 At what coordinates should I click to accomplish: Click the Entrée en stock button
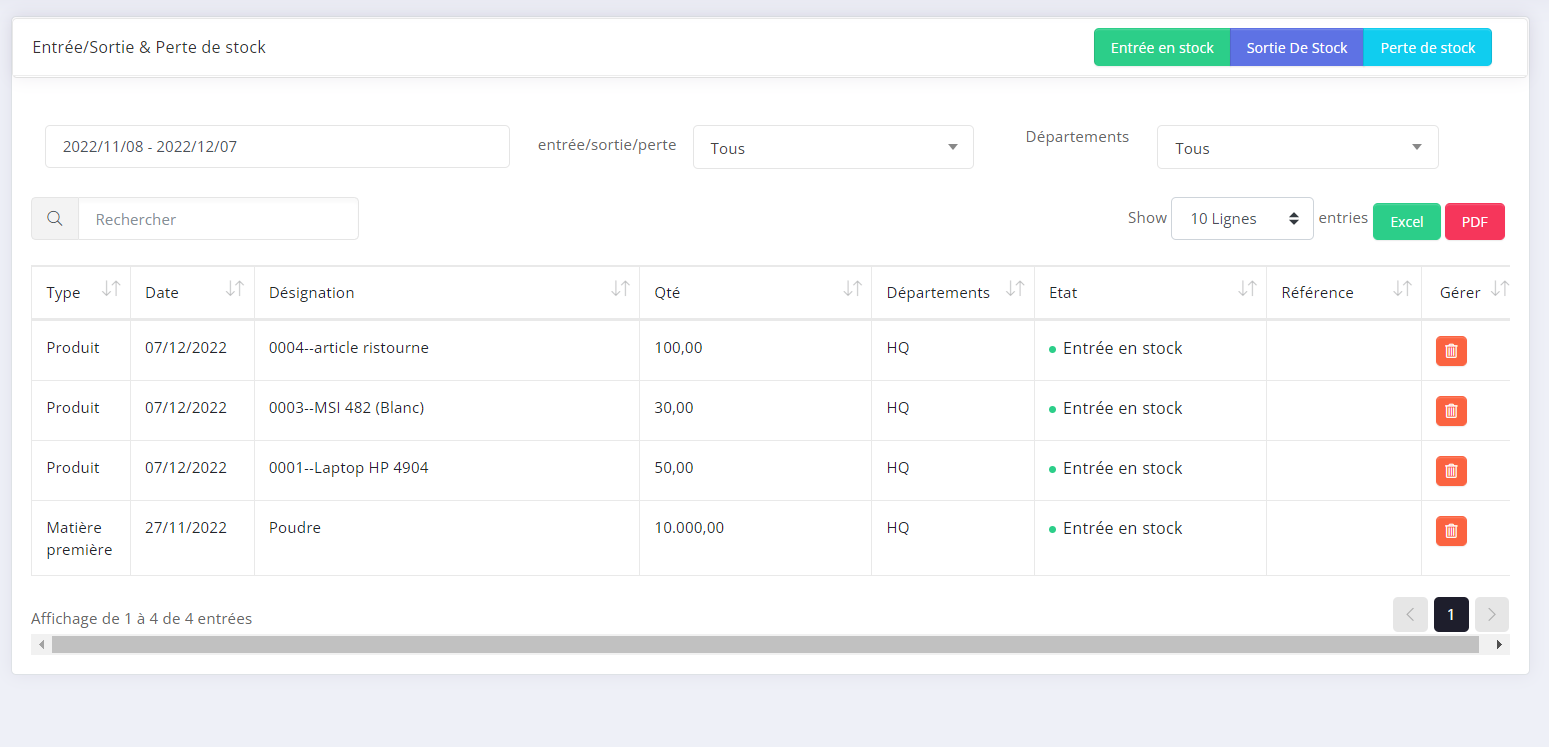point(1162,48)
